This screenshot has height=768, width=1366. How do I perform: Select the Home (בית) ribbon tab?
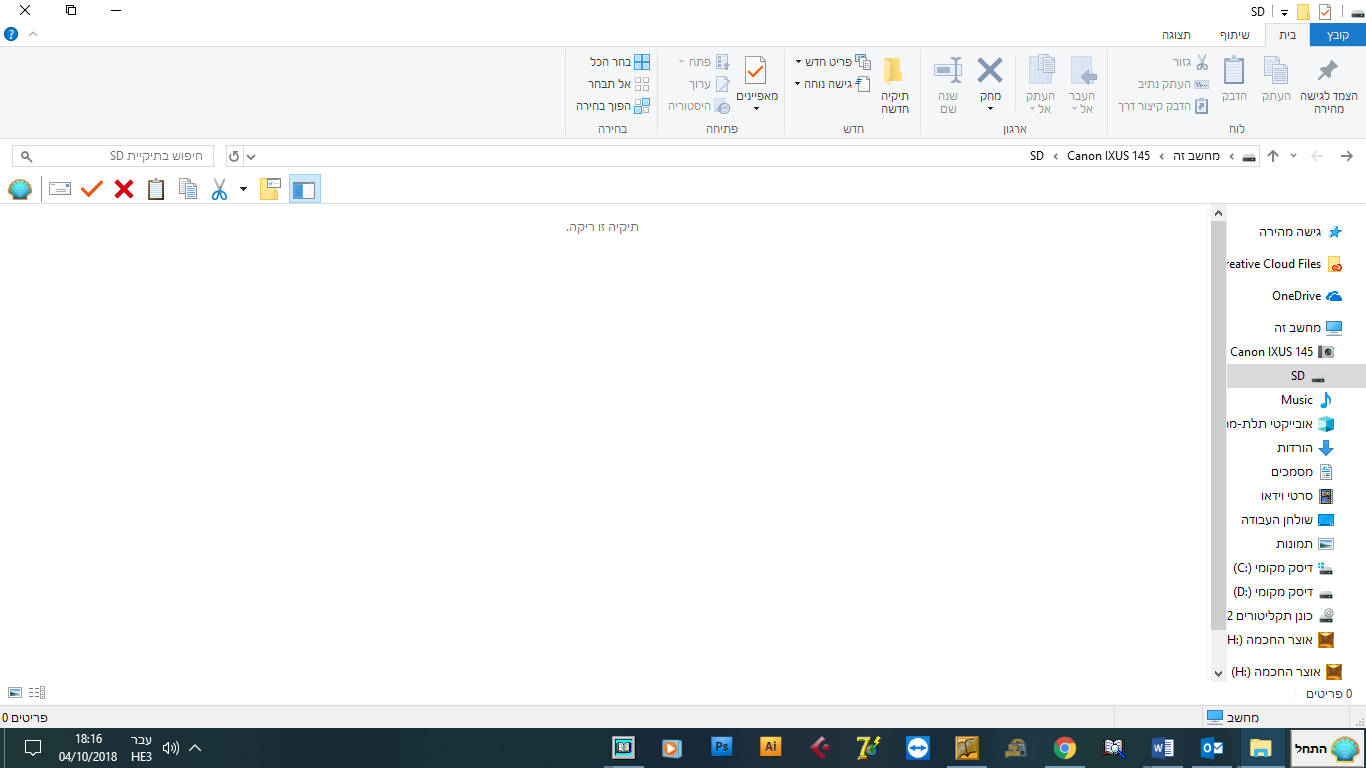tap(1287, 35)
